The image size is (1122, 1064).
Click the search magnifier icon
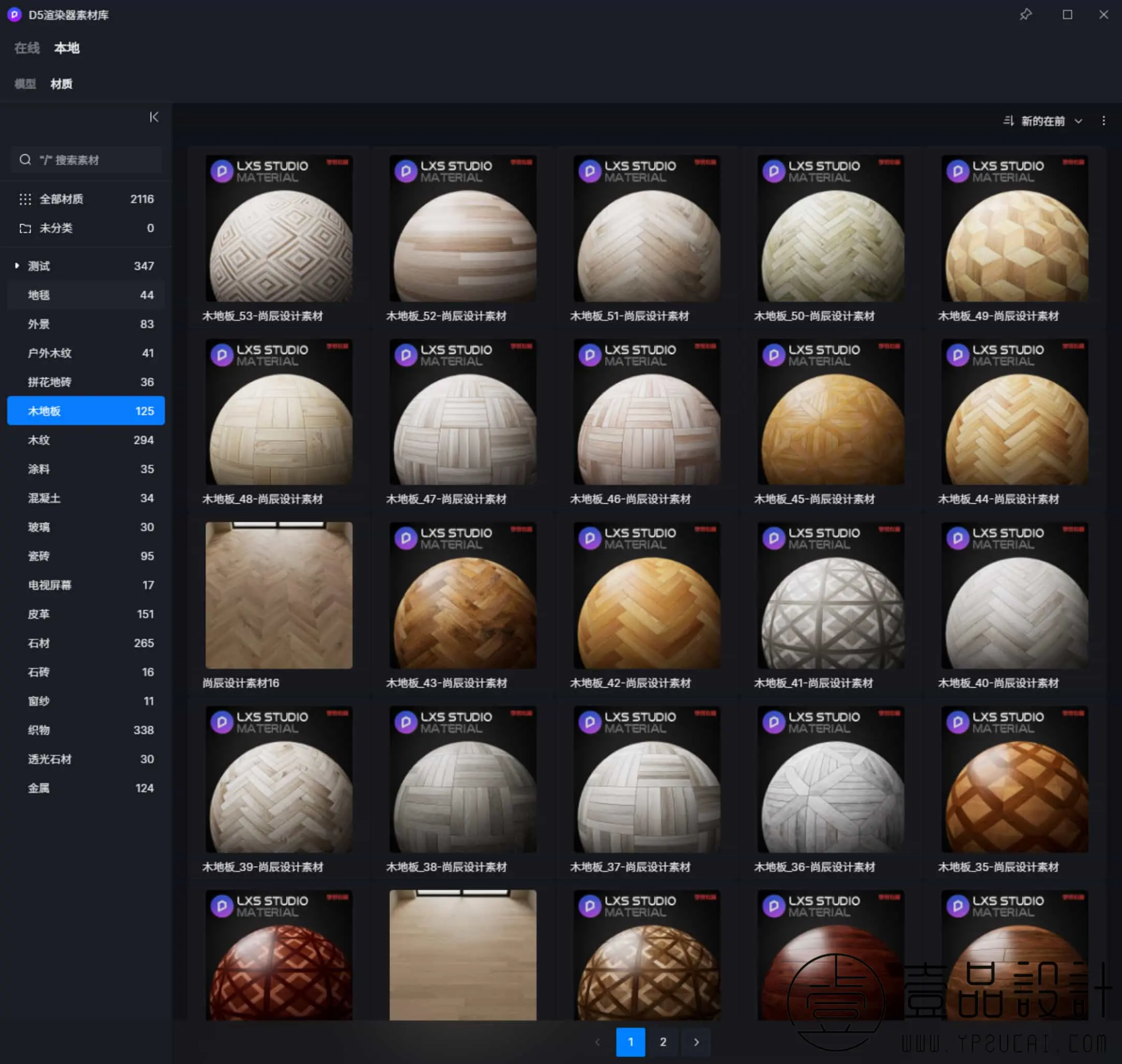tap(25, 160)
